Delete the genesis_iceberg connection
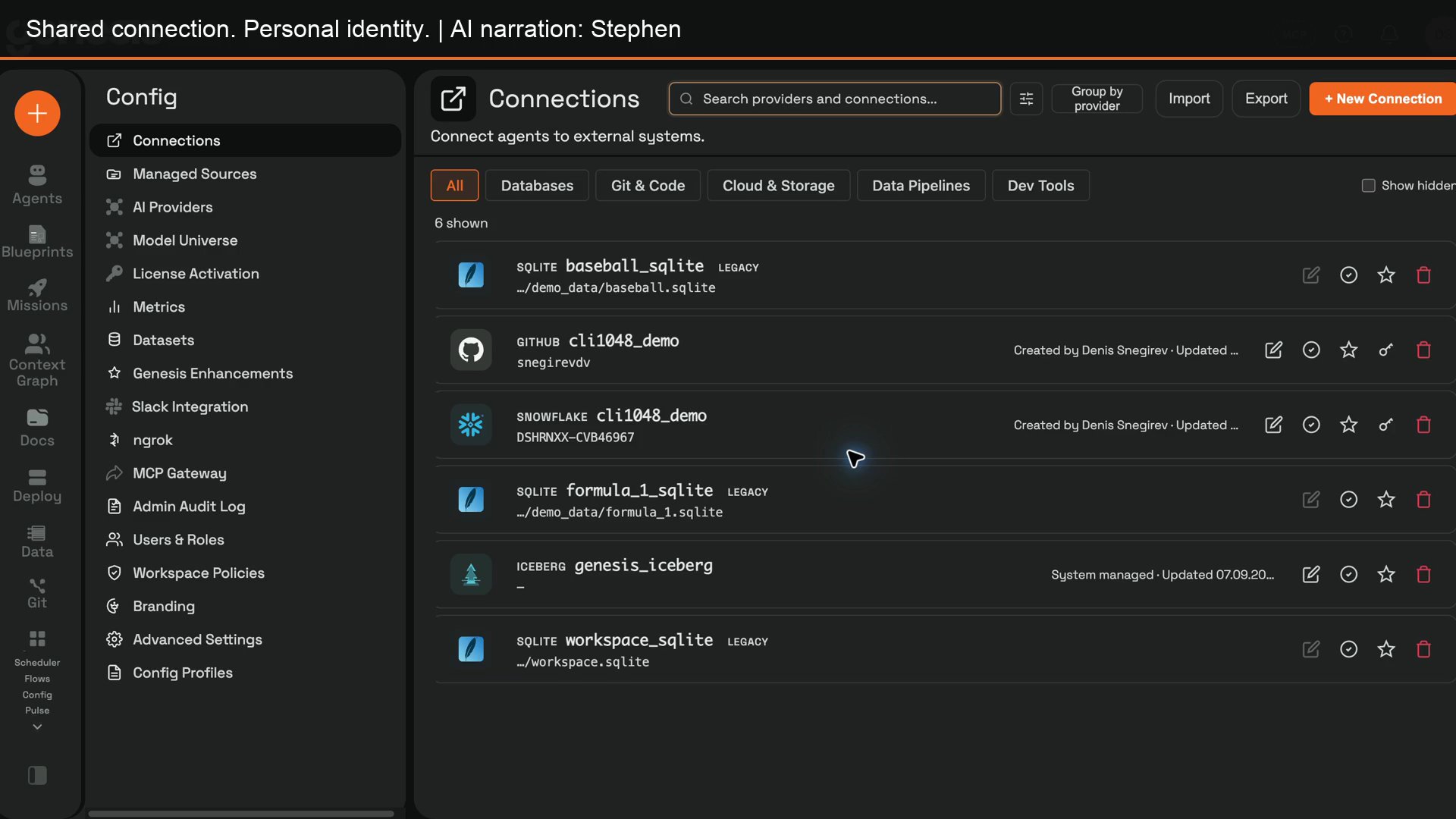 click(x=1423, y=574)
